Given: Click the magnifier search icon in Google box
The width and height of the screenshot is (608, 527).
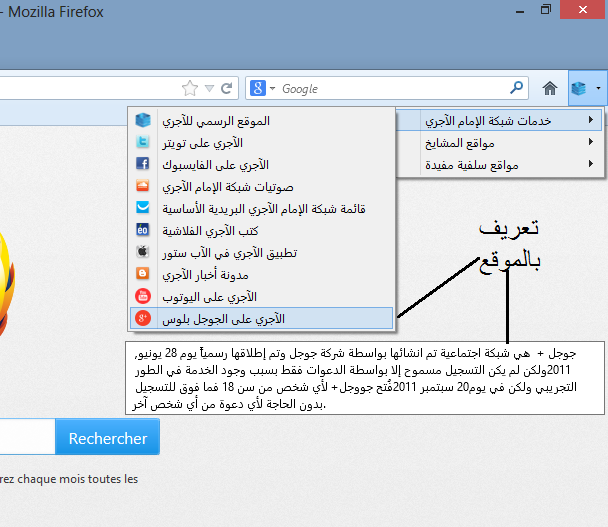Looking at the screenshot, I should click(516, 88).
